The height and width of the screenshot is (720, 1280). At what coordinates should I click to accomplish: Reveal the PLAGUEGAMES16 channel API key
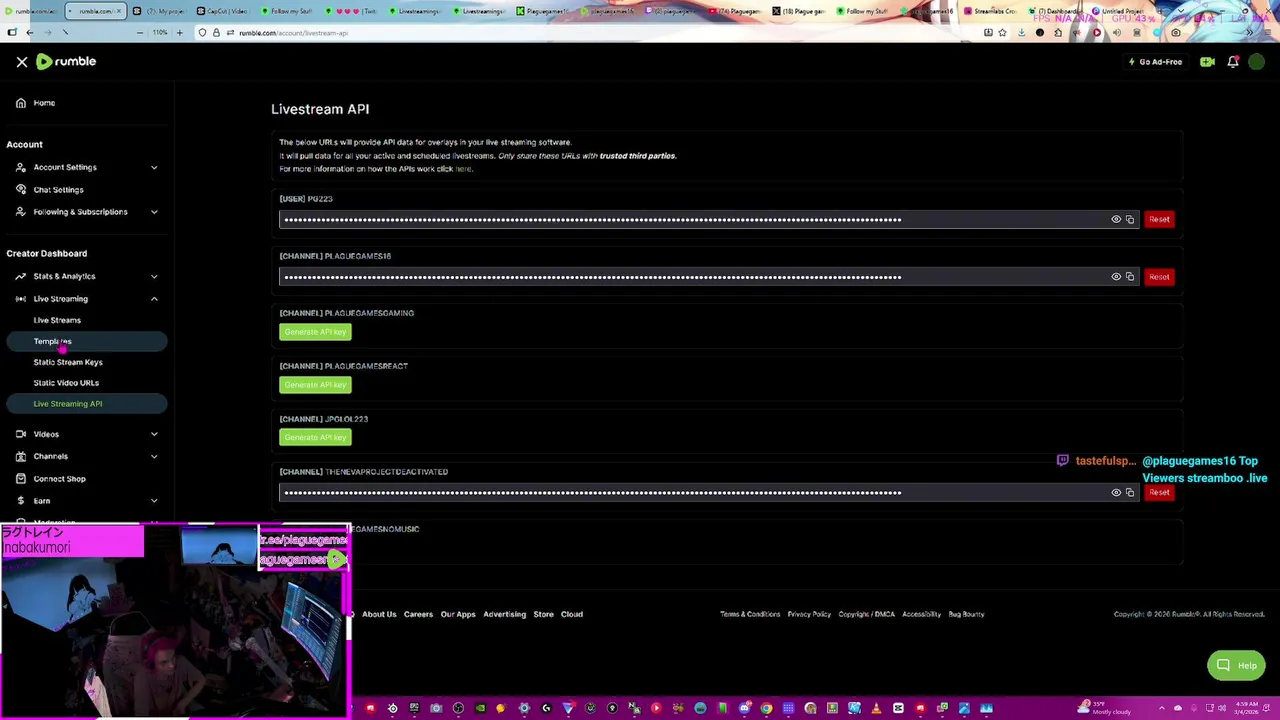tap(1116, 277)
